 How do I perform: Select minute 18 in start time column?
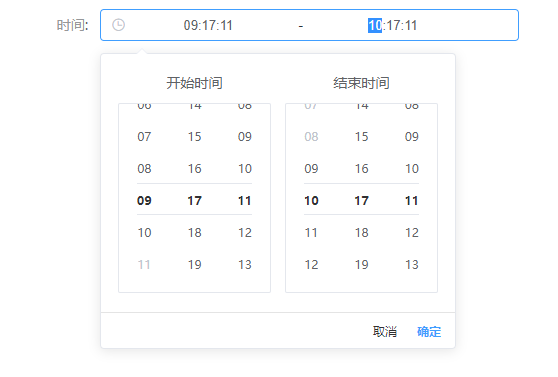[x=195, y=232]
